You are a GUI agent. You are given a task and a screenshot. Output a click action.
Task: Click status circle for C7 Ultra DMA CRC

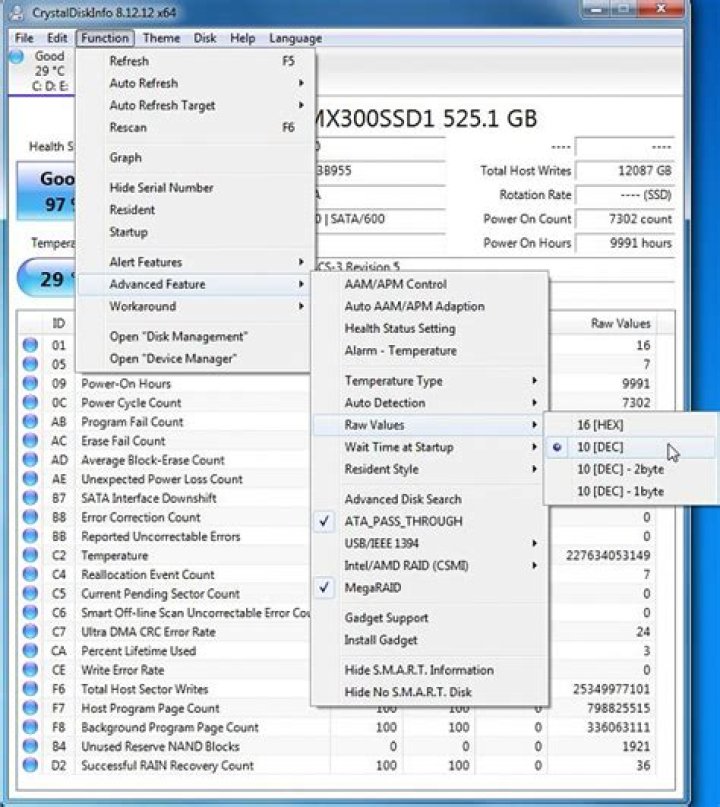tap(30, 631)
